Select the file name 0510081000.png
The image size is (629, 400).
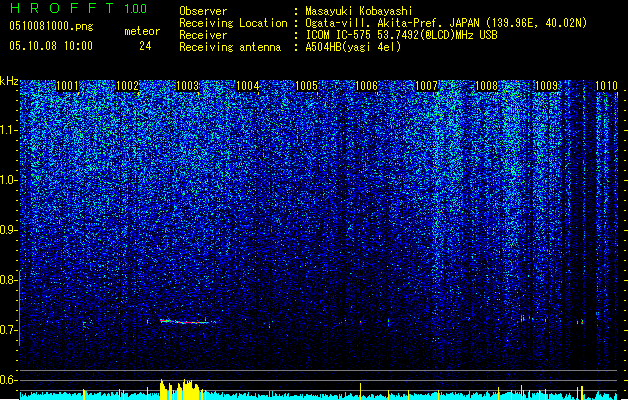(51, 26)
